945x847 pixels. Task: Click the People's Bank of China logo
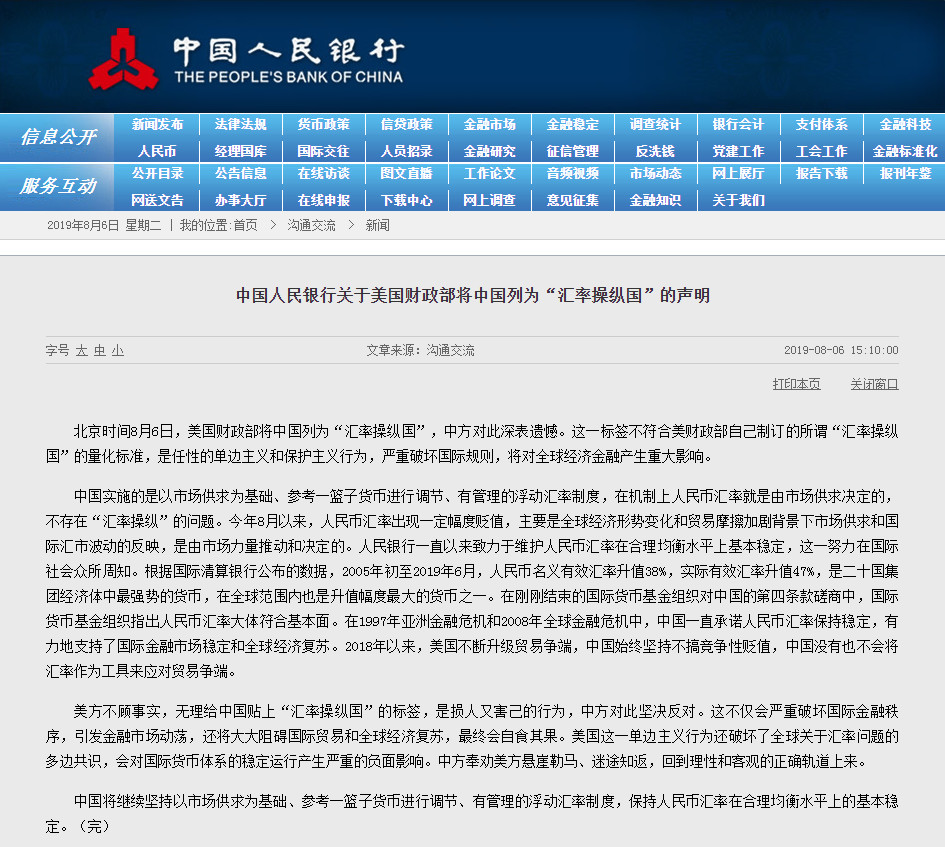(x=245, y=58)
